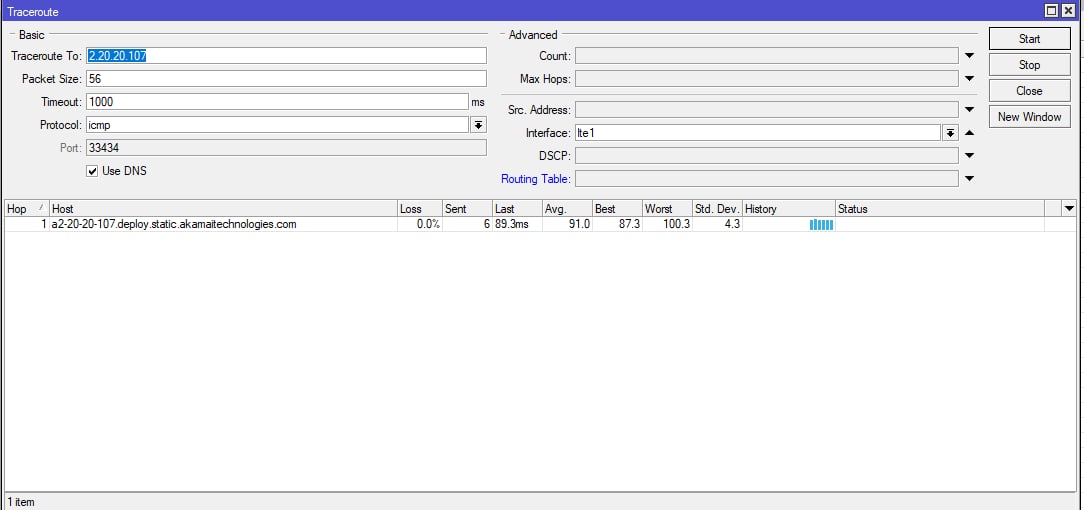Image resolution: width=1084 pixels, height=510 pixels.
Task: Open the Protocol dropdown list
Action: coord(478,125)
